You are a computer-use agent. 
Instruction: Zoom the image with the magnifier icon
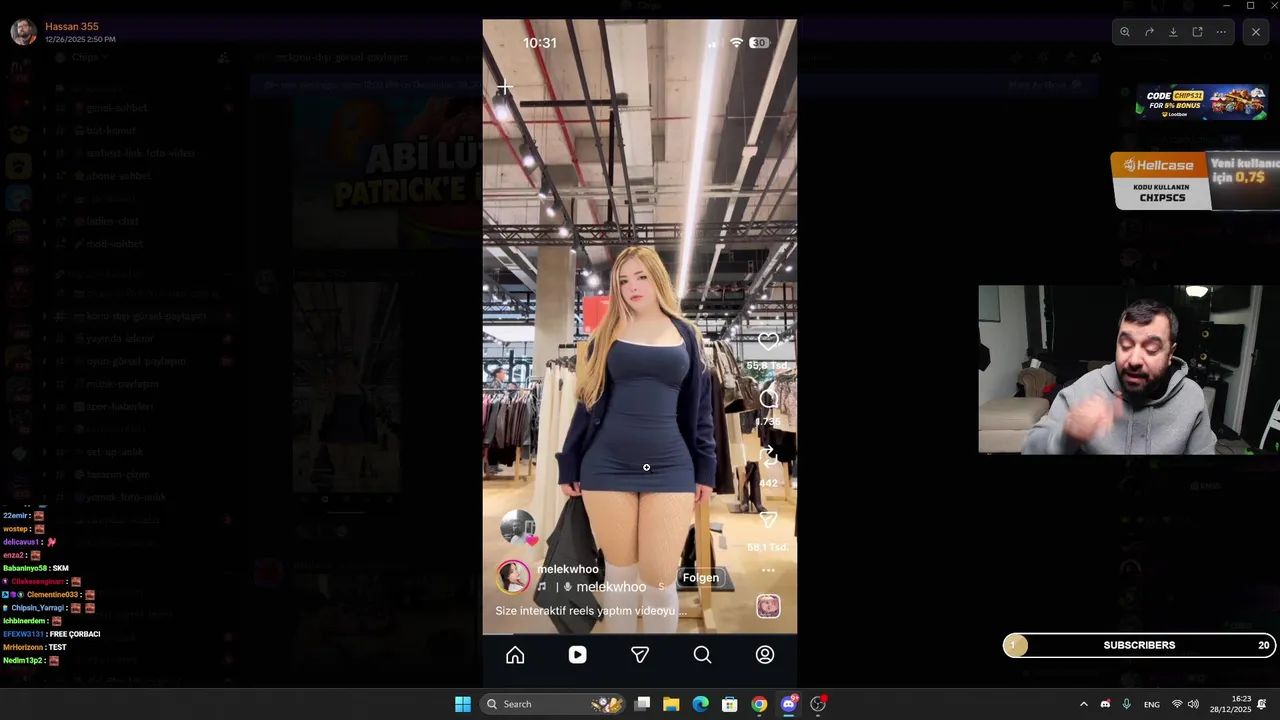[1125, 32]
